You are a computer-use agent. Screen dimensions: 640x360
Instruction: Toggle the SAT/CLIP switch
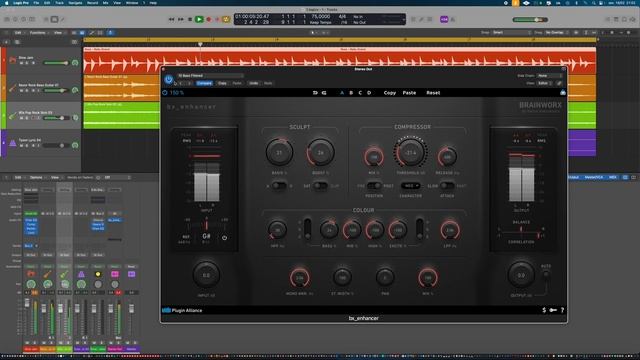click(320, 186)
